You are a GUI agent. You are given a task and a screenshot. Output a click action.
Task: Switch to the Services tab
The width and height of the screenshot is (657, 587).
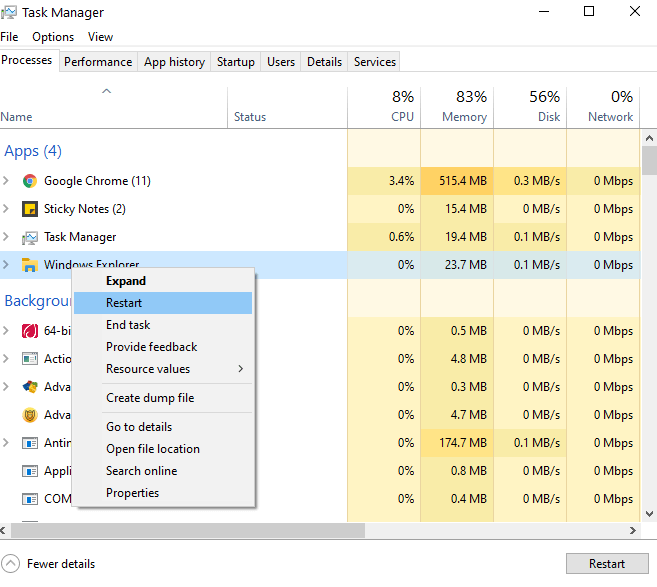[x=375, y=62]
